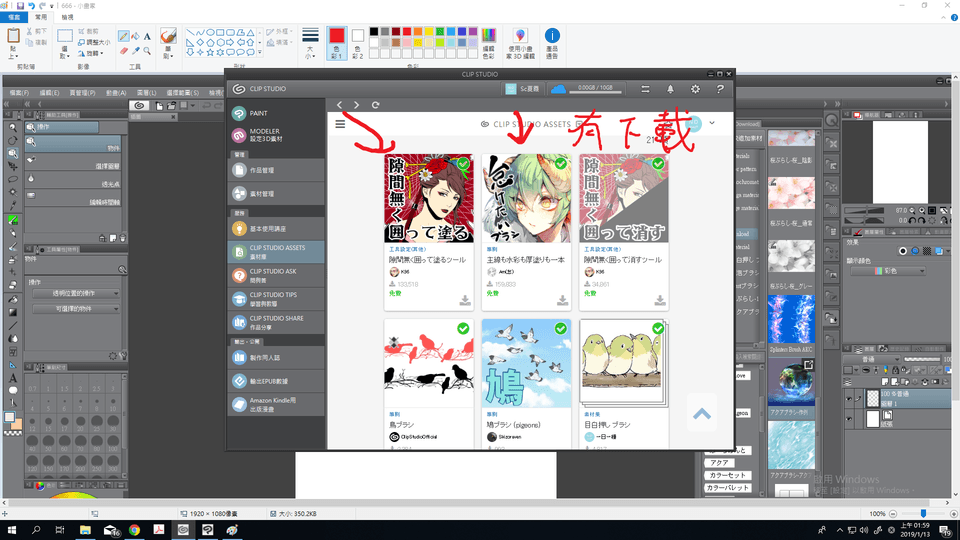Click the Clip Studio sync arrows icon
The width and height of the screenshot is (960, 540).
[645, 89]
